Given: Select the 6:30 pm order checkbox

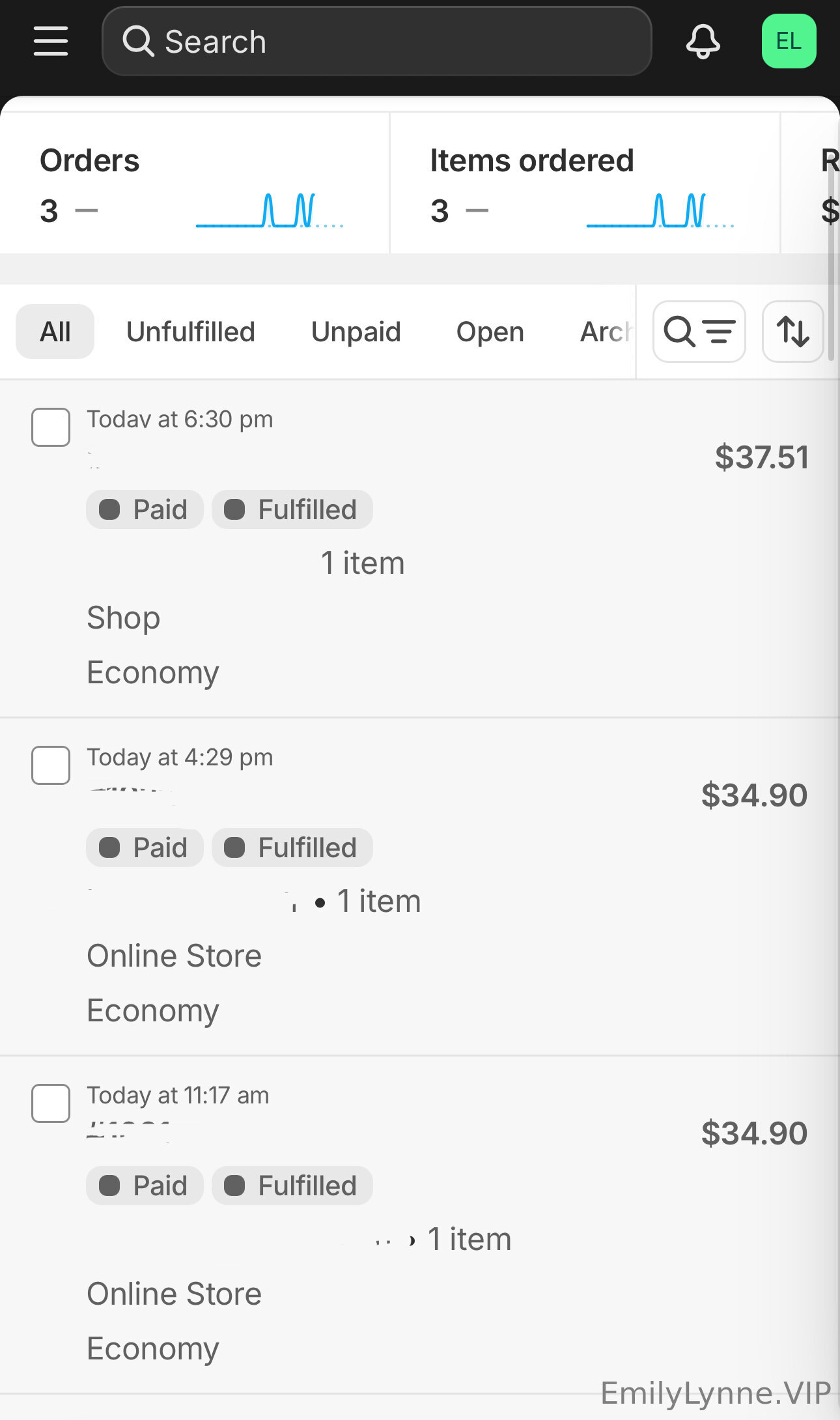Looking at the screenshot, I should (51, 427).
